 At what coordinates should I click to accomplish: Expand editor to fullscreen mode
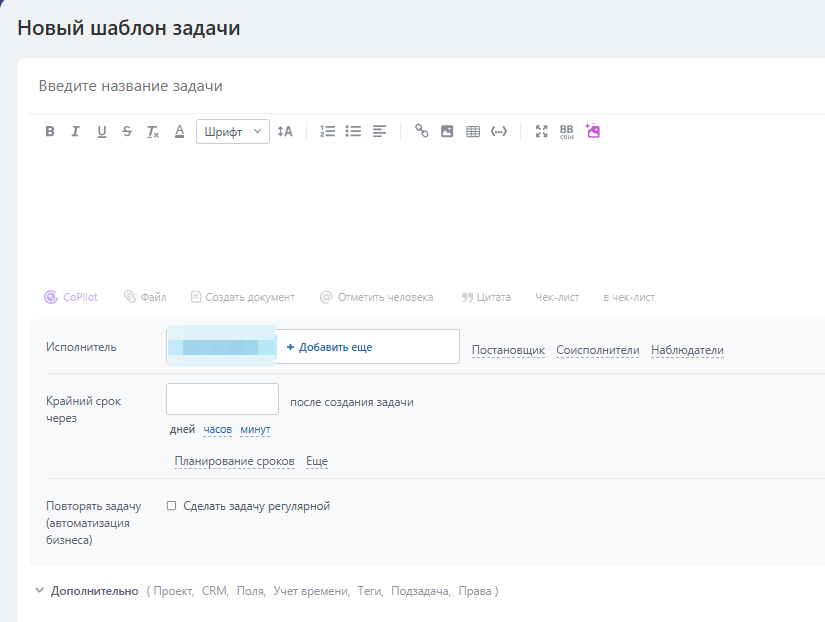[542, 131]
